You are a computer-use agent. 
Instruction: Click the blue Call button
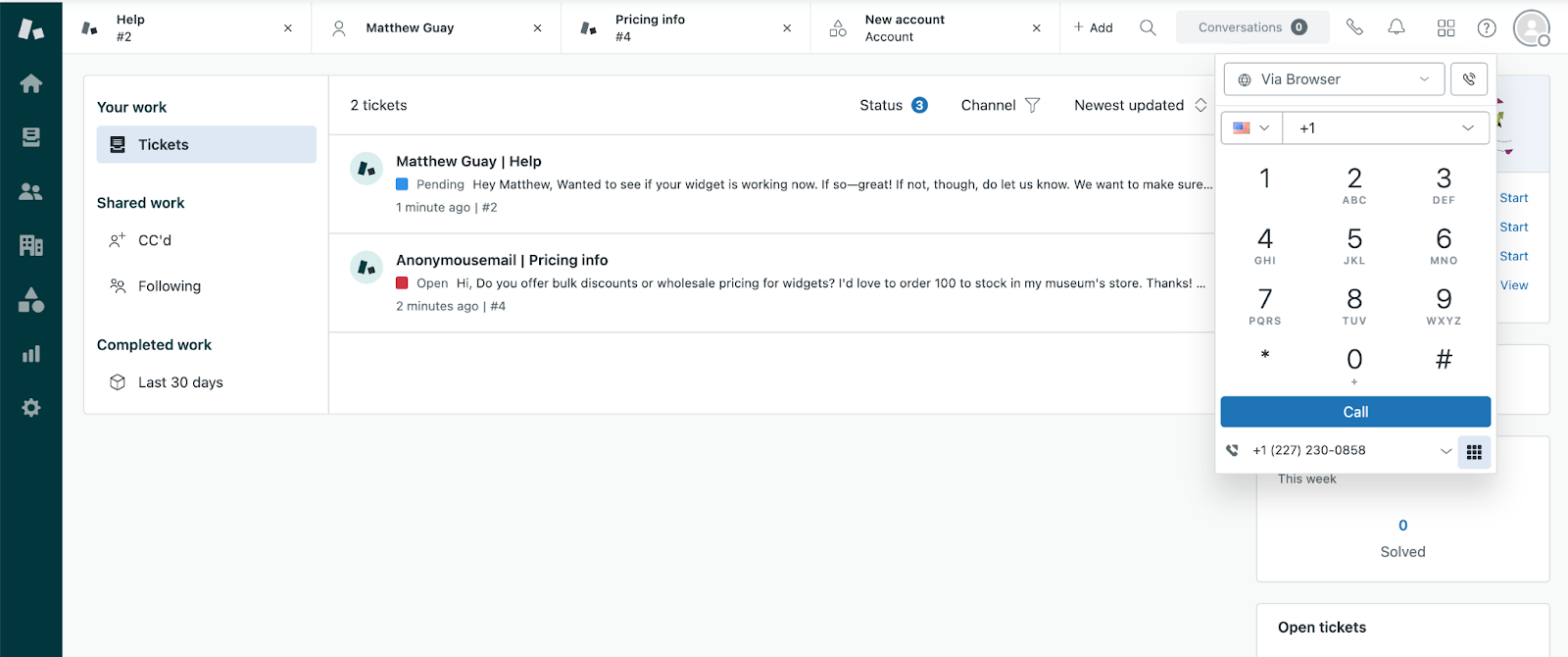[x=1355, y=412]
